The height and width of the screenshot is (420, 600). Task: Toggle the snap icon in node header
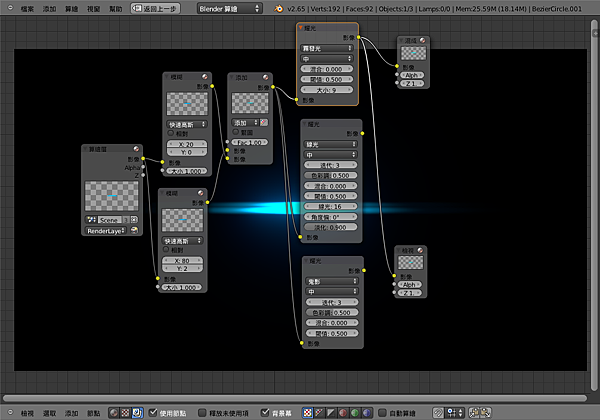(x=438, y=413)
